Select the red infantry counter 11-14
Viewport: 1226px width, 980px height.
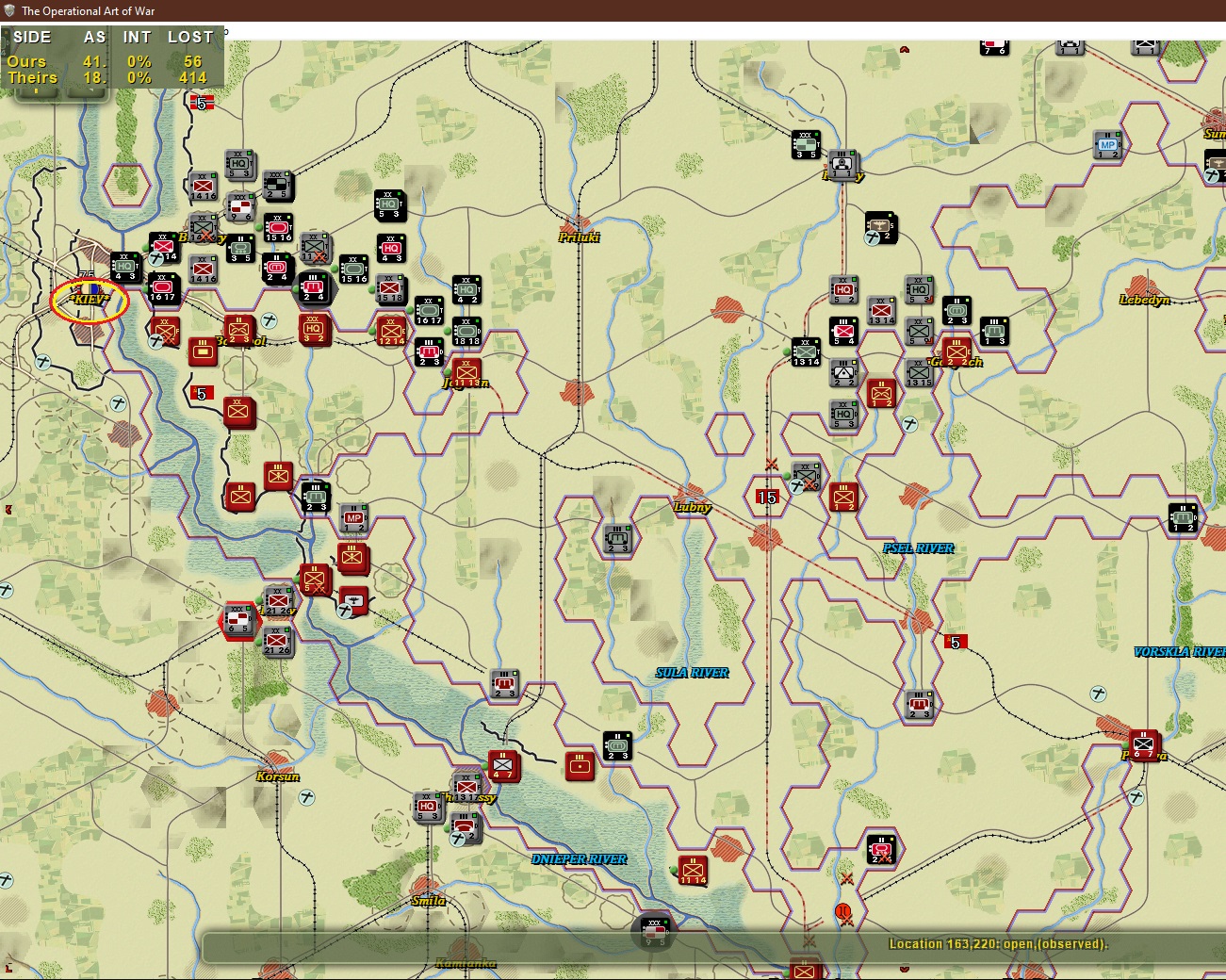pyautogui.click(x=693, y=871)
